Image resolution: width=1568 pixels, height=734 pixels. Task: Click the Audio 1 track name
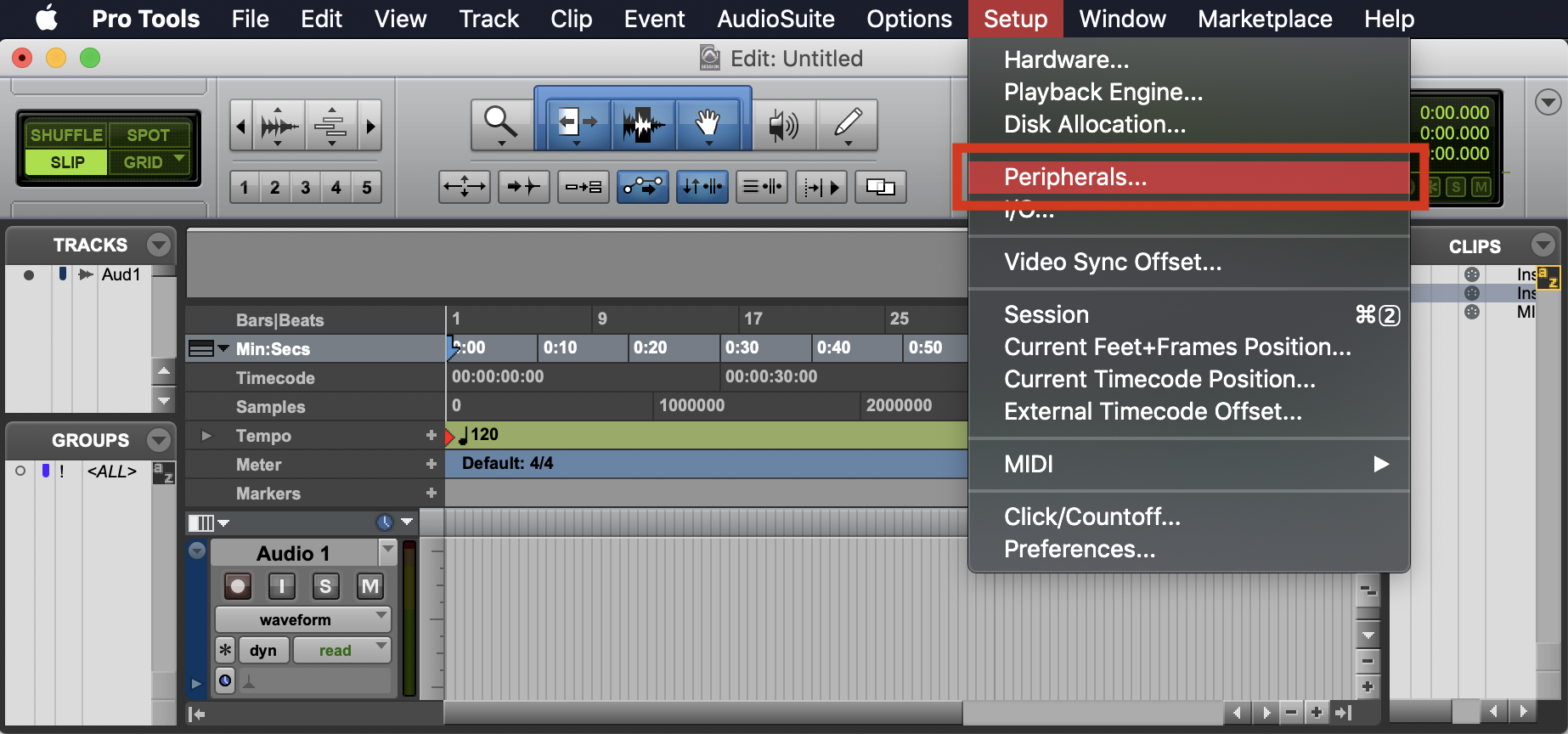[293, 553]
